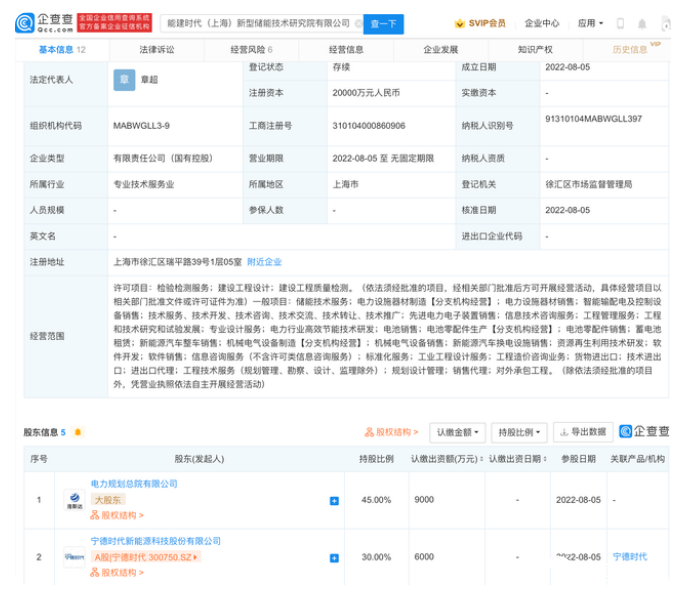Image resolution: width=684 pixels, height=602 pixels.
Task: Sort by 认缴出资日期 column header
Action: [x=518, y=459]
